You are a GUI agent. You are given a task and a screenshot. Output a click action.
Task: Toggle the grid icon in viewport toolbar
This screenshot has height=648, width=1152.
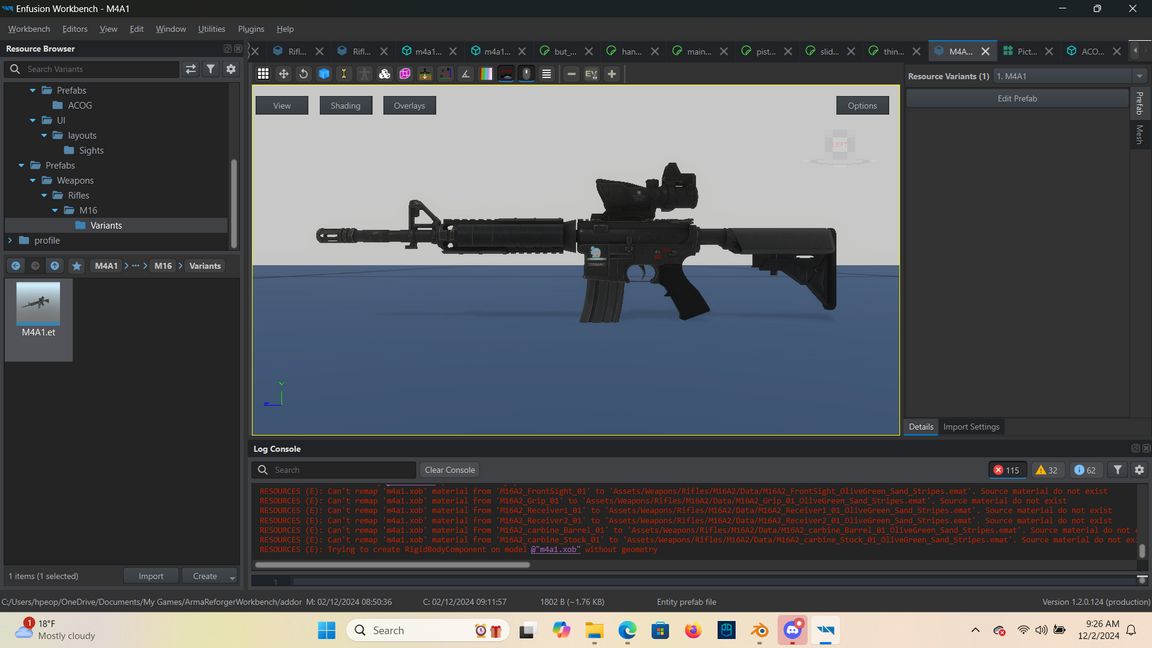coord(263,74)
